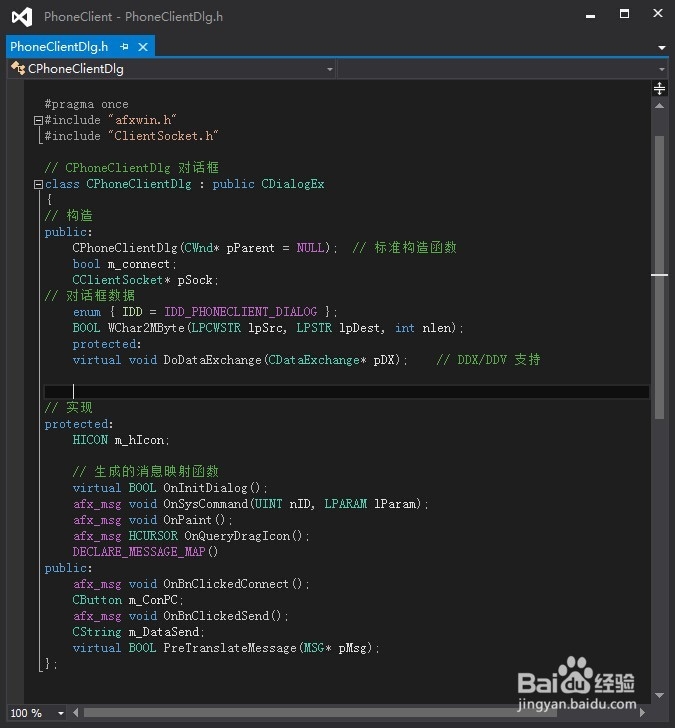Screen dimensions: 675x728
Task: Click the horizontal scrollbar right arrow
Action: click(643, 712)
